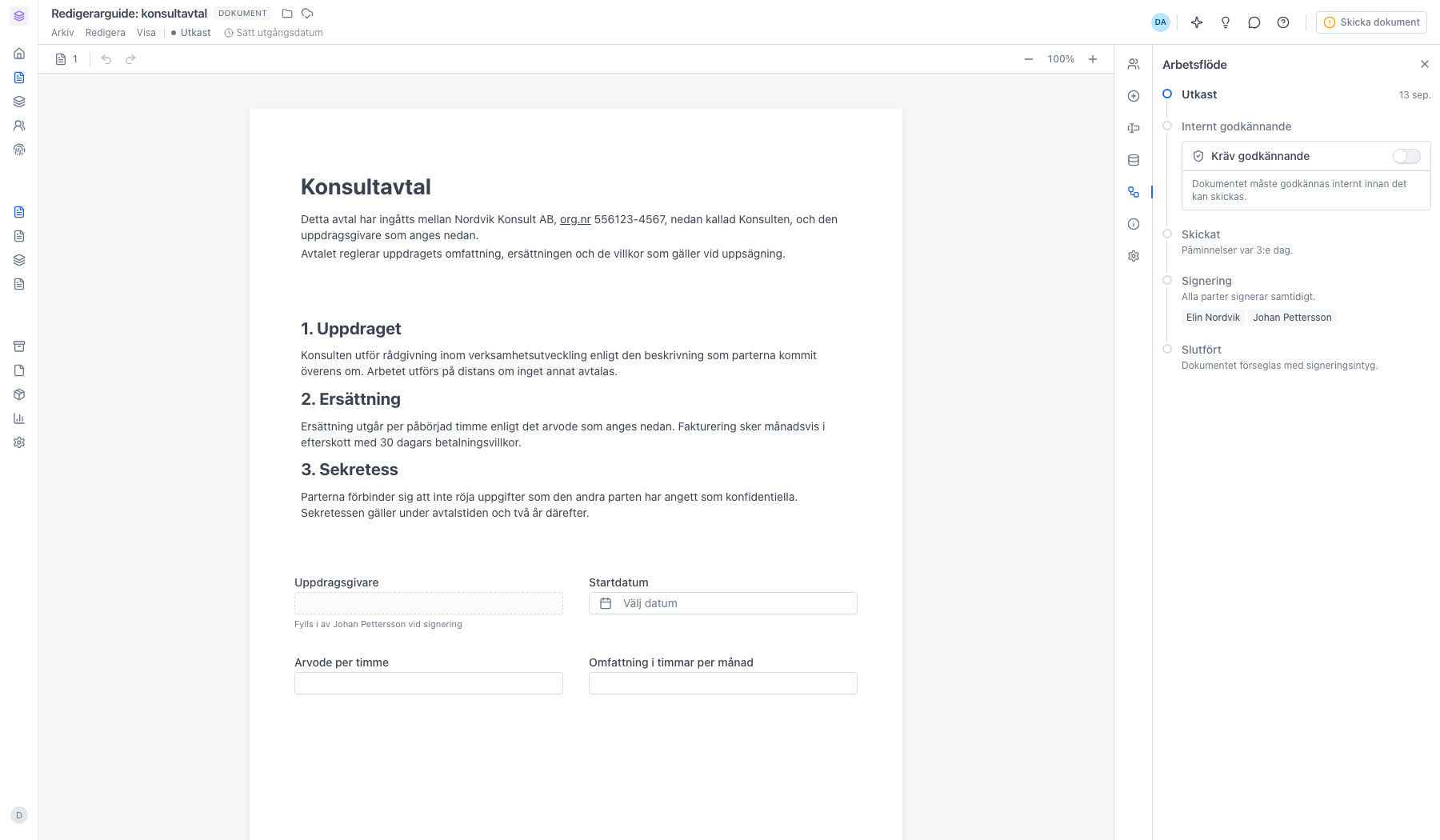Select the Johan Pettersson signer chip

[x=1292, y=318]
